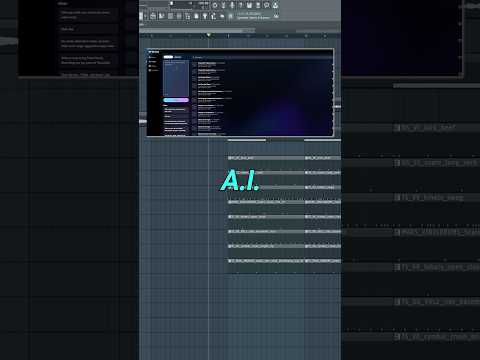Screen dimensions: 480x360
Task: Open the channel rack view icon in toolbar
Action: (170, 16)
